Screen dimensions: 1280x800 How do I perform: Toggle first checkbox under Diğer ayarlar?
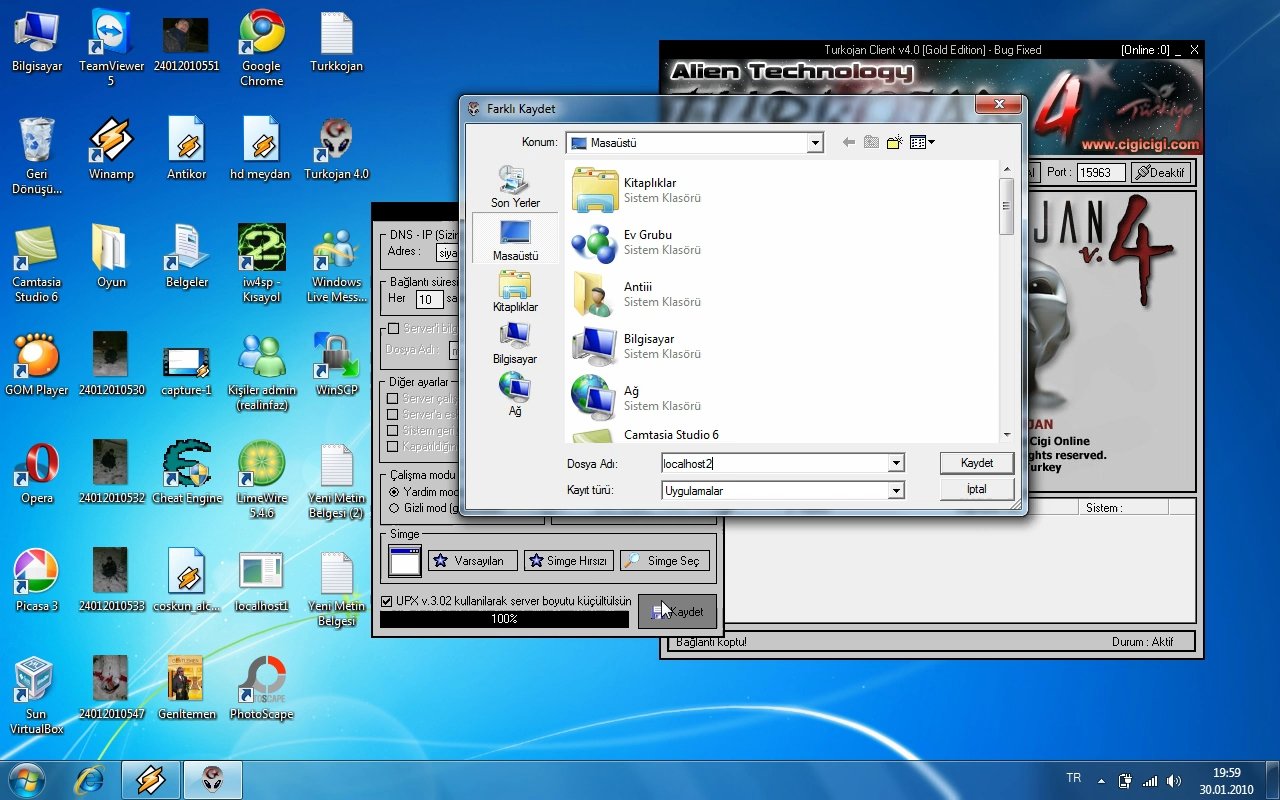click(x=393, y=398)
